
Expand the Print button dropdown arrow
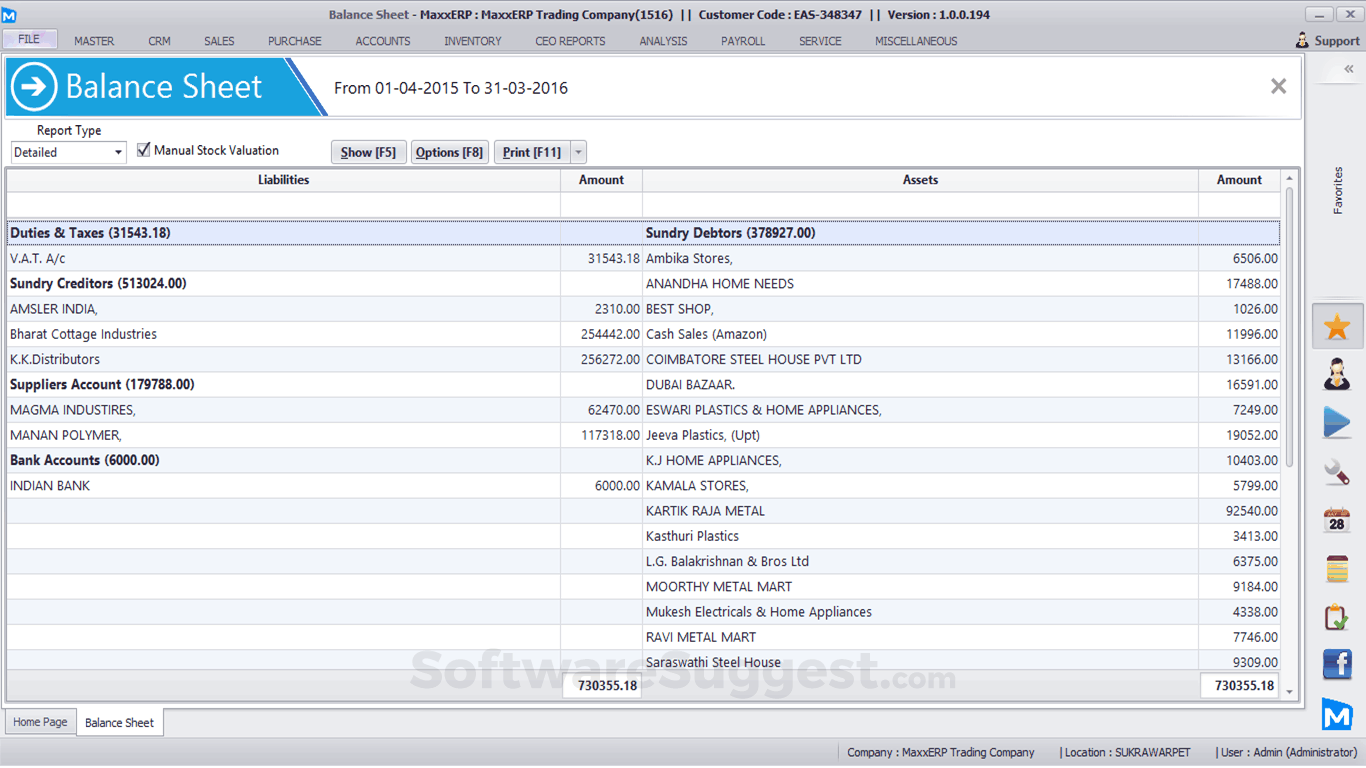(578, 153)
